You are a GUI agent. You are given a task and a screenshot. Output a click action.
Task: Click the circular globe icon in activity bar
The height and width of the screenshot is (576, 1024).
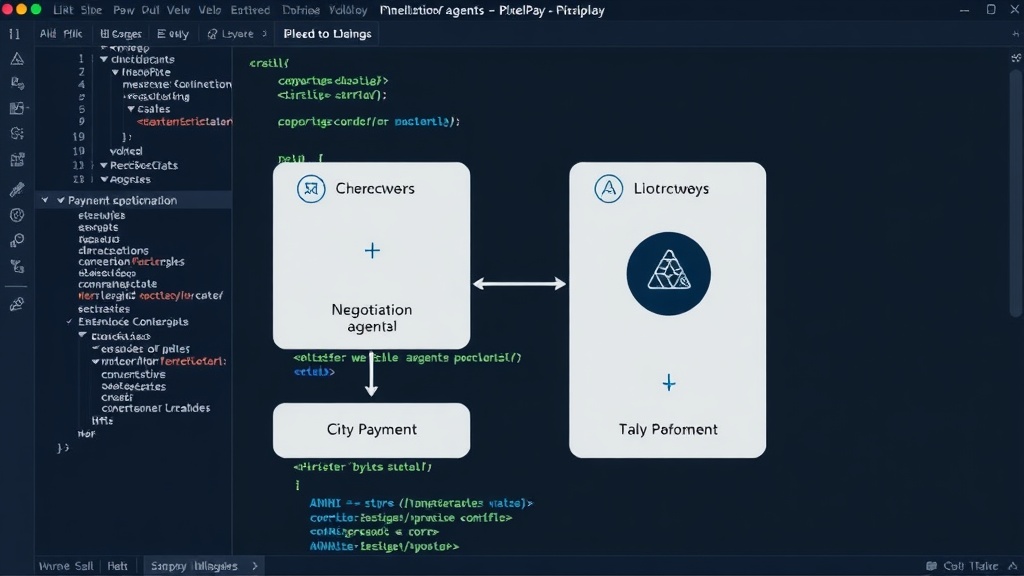point(17,216)
